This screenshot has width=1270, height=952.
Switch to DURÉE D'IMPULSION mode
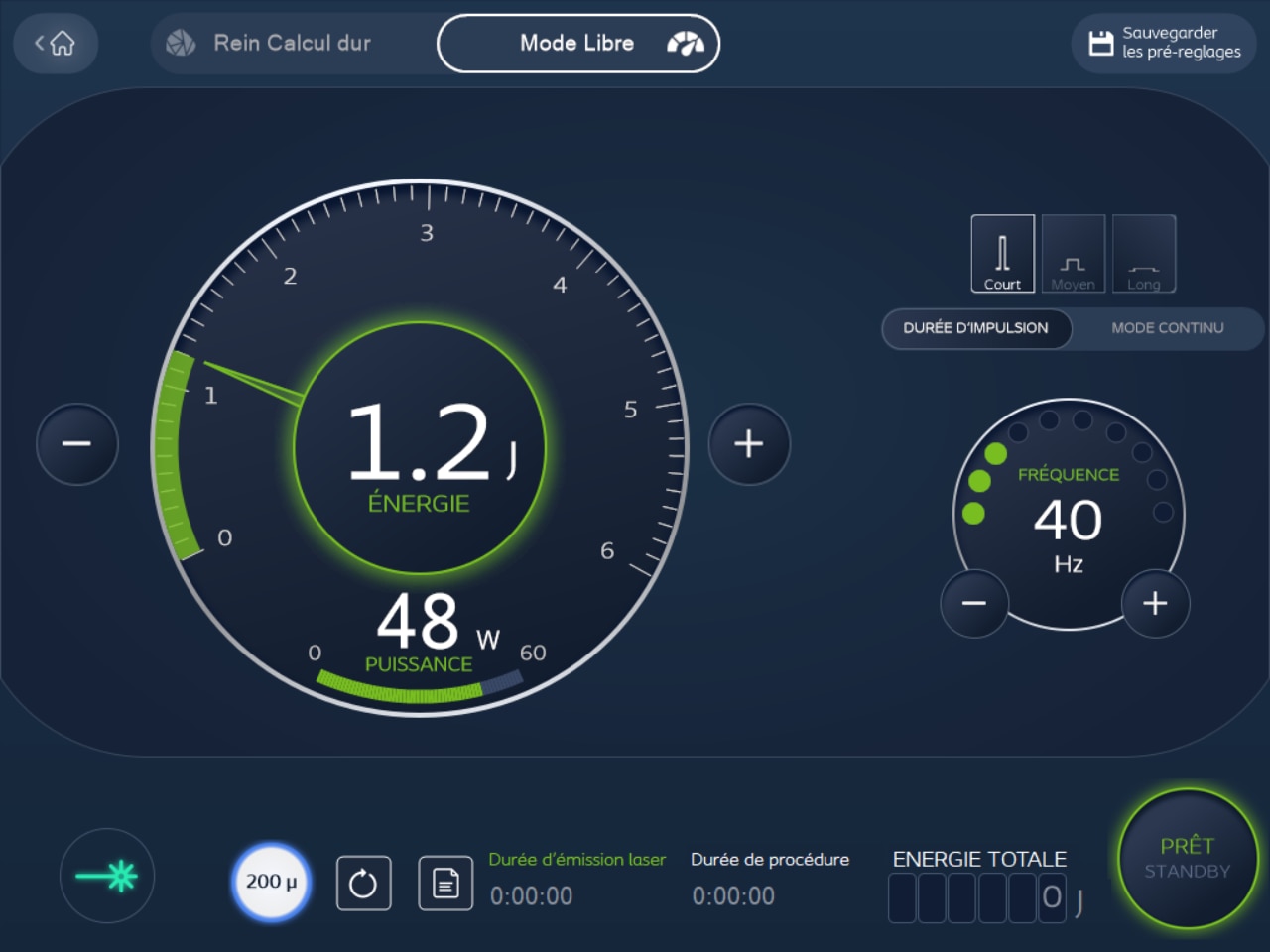point(976,328)
